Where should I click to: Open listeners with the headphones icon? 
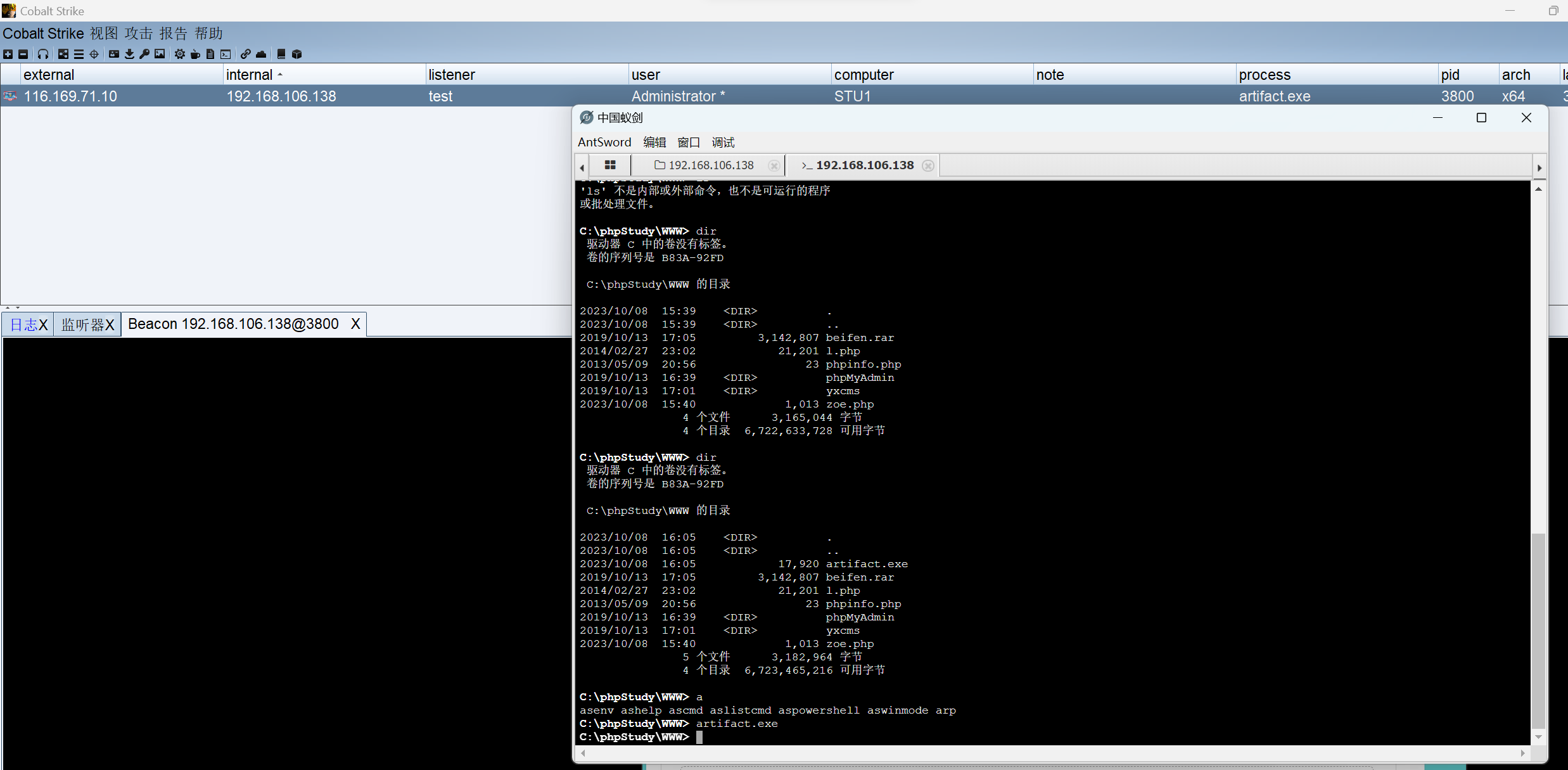coord(43,54)
